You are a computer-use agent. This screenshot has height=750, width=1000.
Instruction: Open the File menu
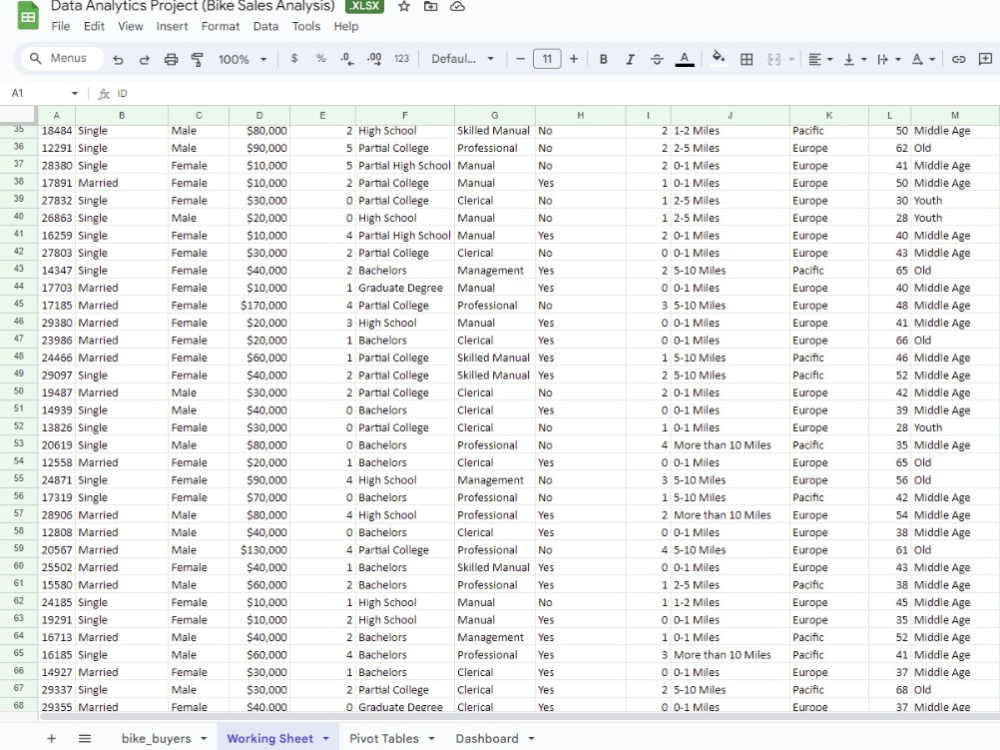61,26
